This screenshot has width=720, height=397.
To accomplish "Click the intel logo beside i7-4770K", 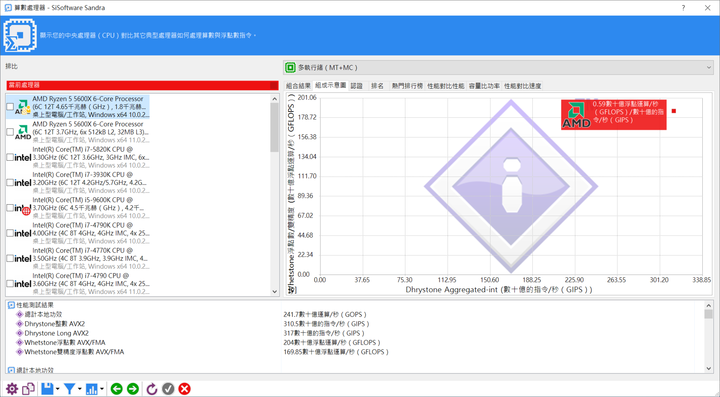I will pos(23,258).
